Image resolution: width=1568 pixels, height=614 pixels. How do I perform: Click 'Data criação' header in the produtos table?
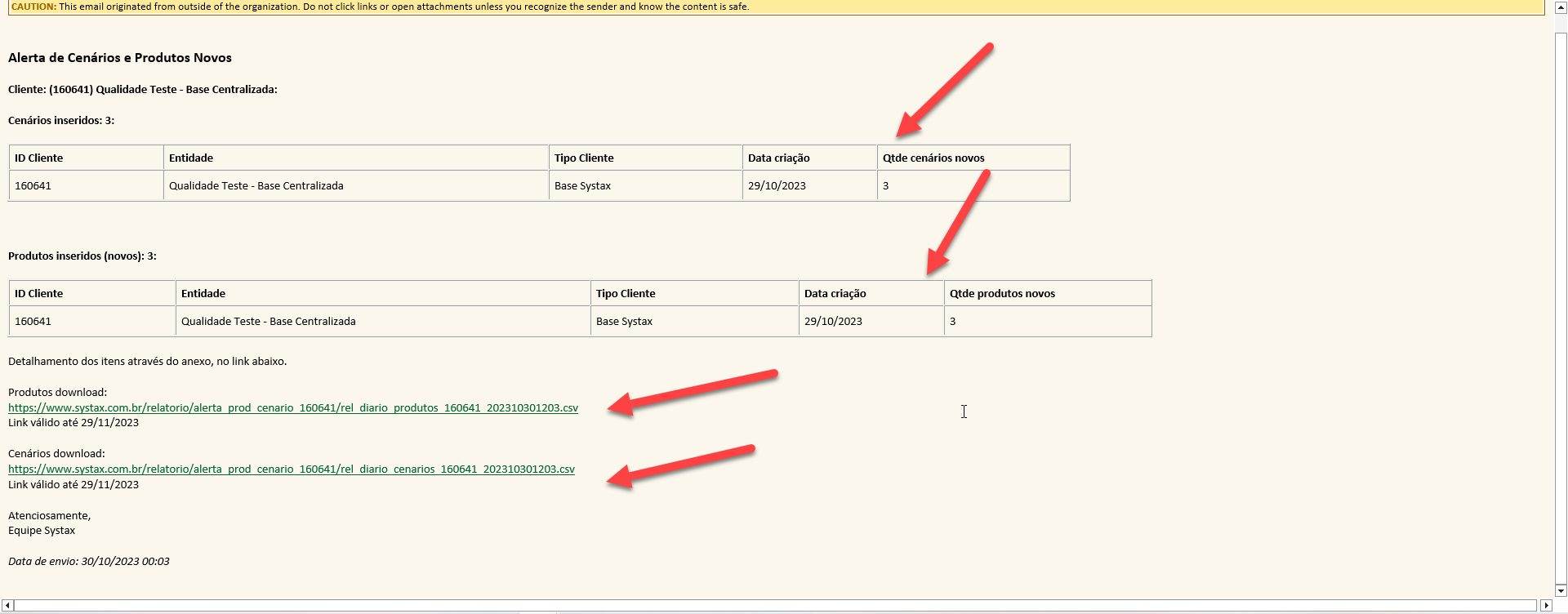pos(835,293)
